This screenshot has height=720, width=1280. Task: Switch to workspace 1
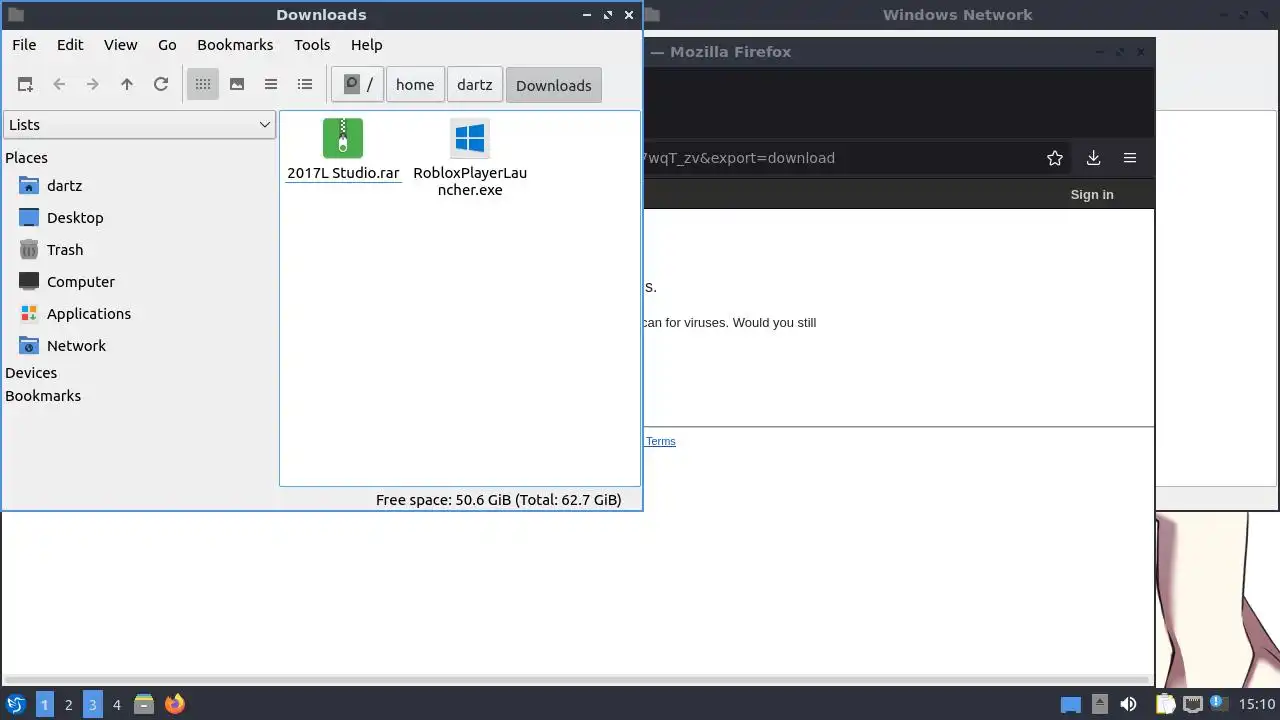tap(45, 705)
